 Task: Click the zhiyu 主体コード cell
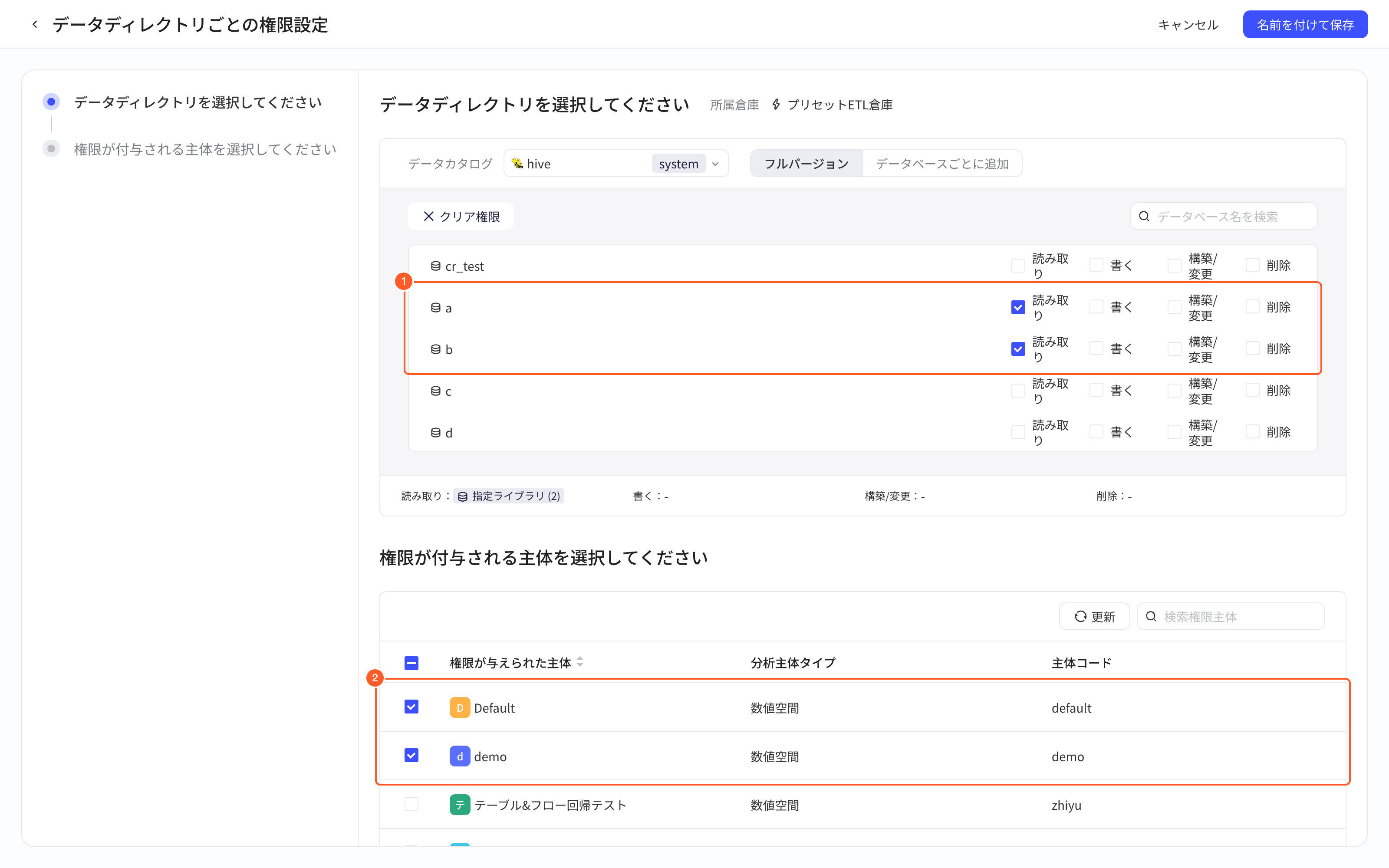click(x=1066, y=805)
